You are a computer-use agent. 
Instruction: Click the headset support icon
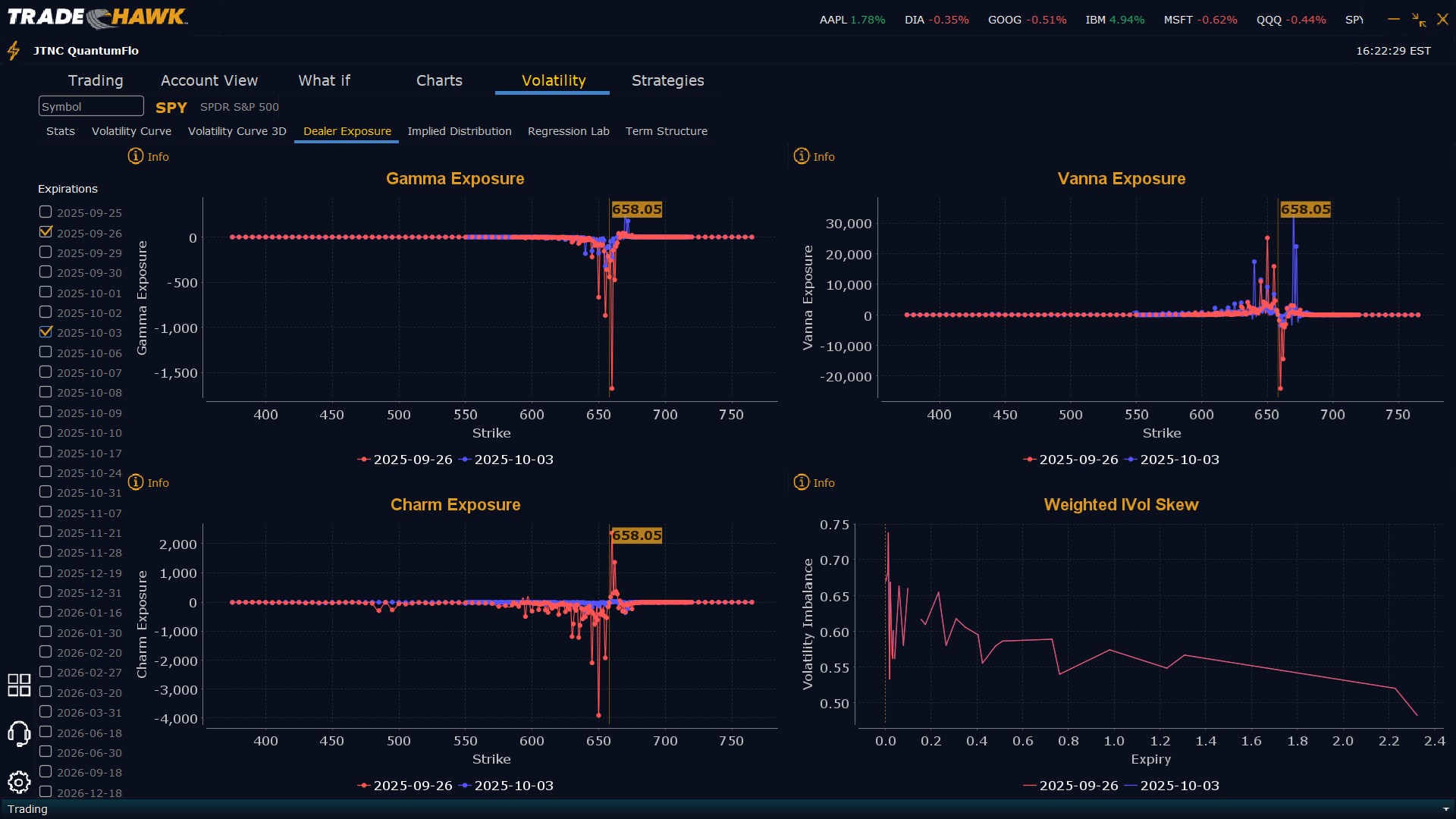[19, 733]
